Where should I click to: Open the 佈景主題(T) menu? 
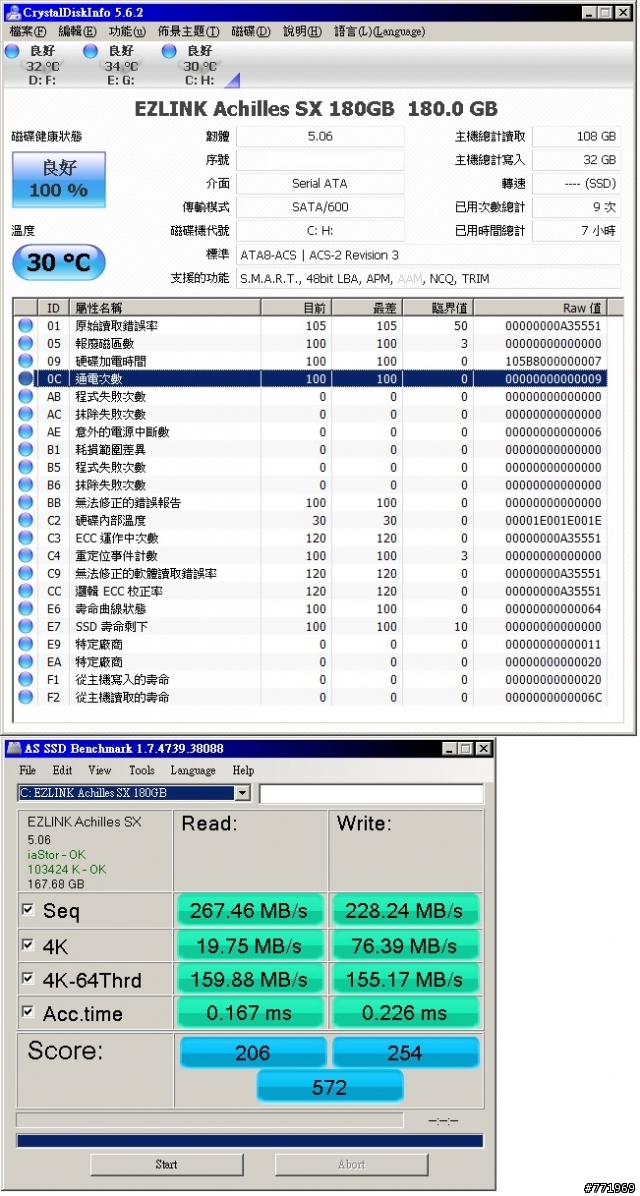tap(188, 32)
